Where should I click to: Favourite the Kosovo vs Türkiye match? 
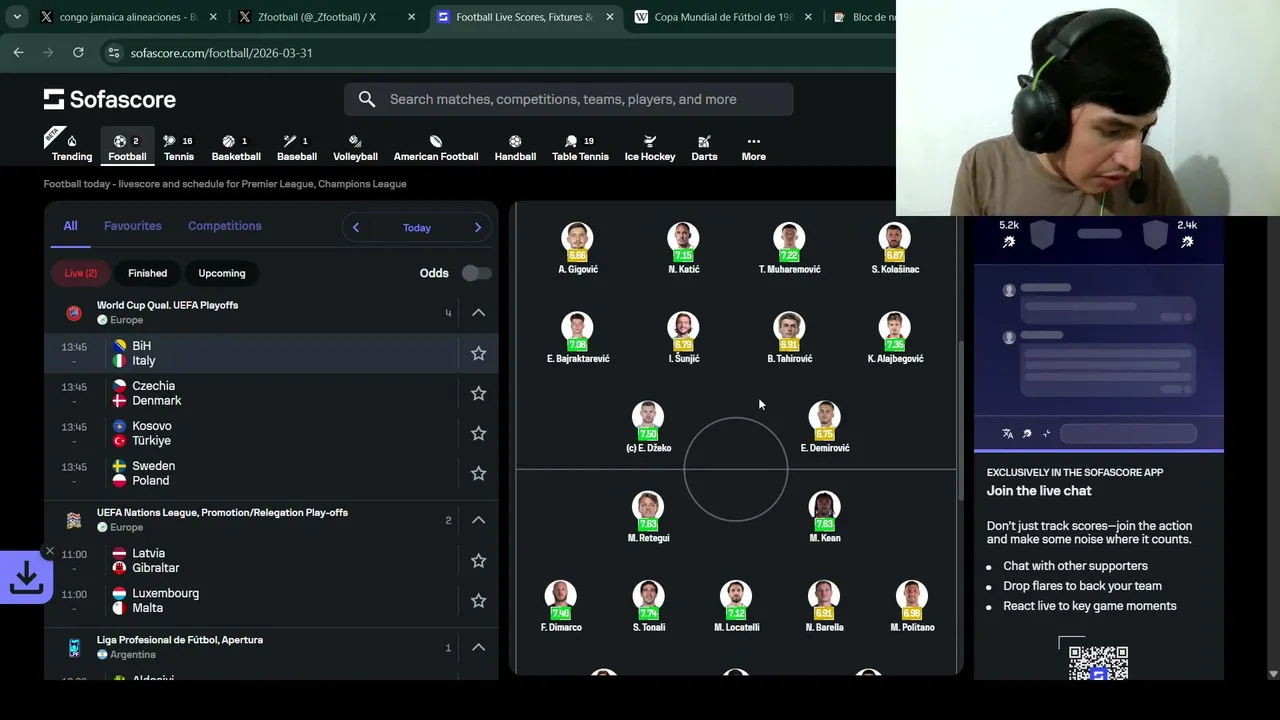coord(478,433)
